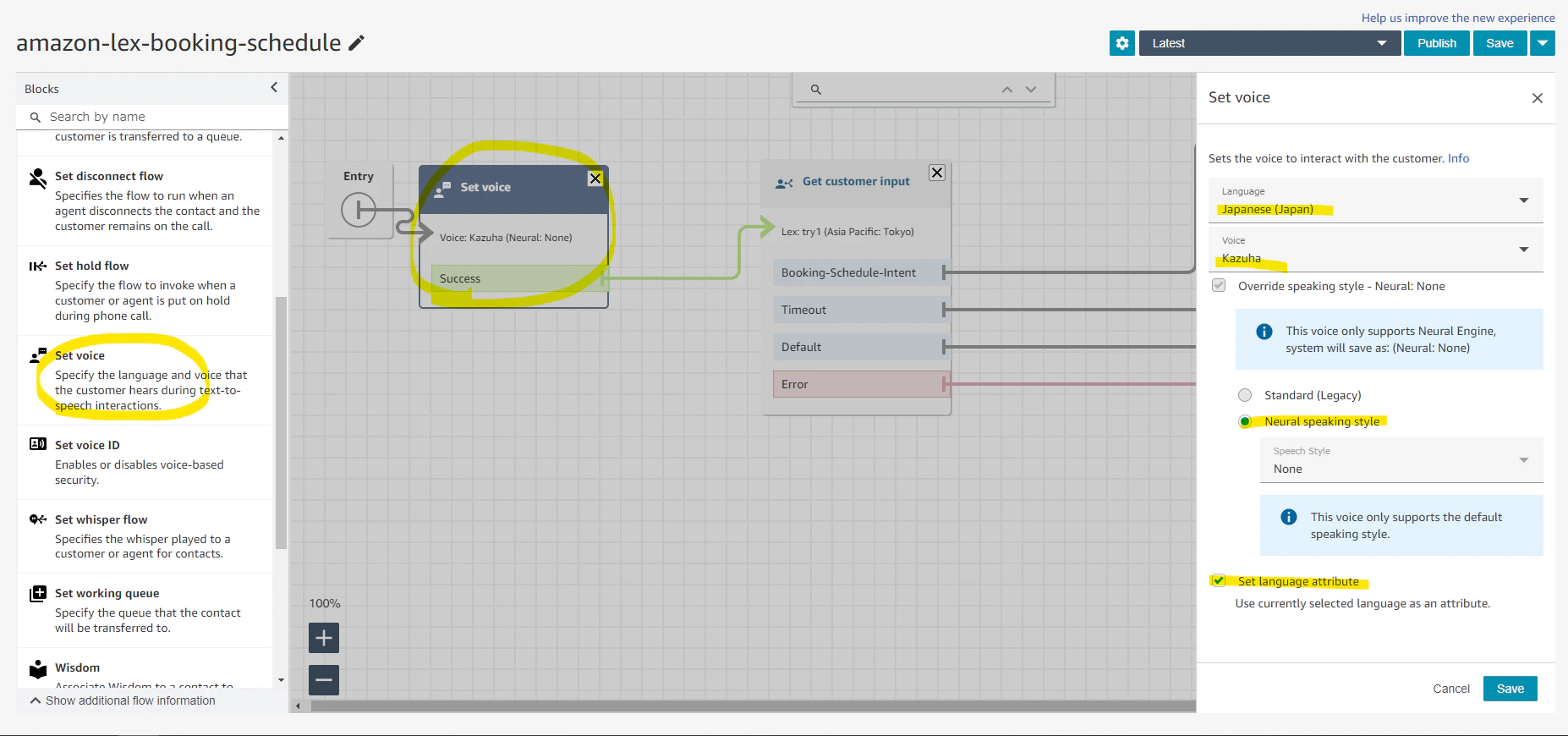This screenshot has width=1568, height=736.
Task: Click the Error branch
Action: (x=860, y=384)
